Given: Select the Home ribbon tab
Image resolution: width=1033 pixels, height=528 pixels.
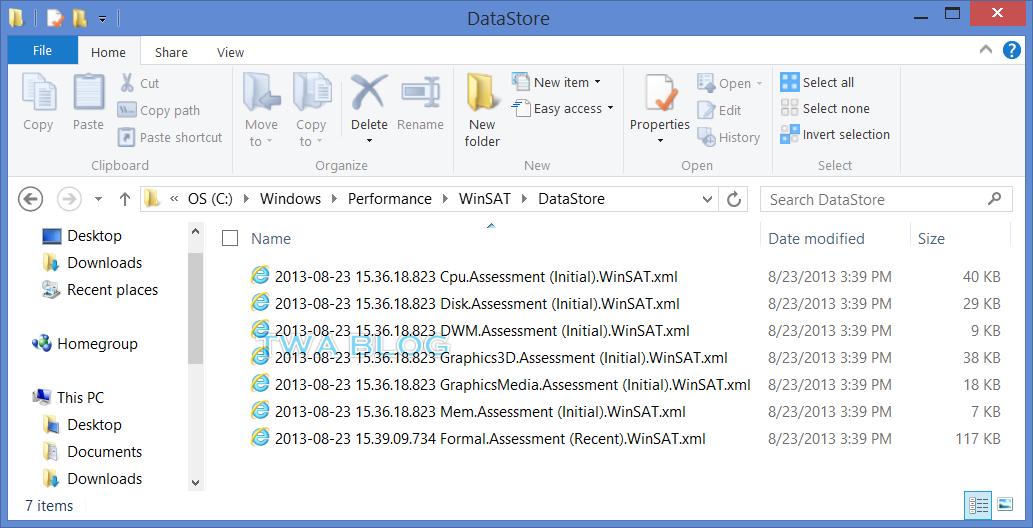Looking at the screenshot, I should tap(108, 53).
